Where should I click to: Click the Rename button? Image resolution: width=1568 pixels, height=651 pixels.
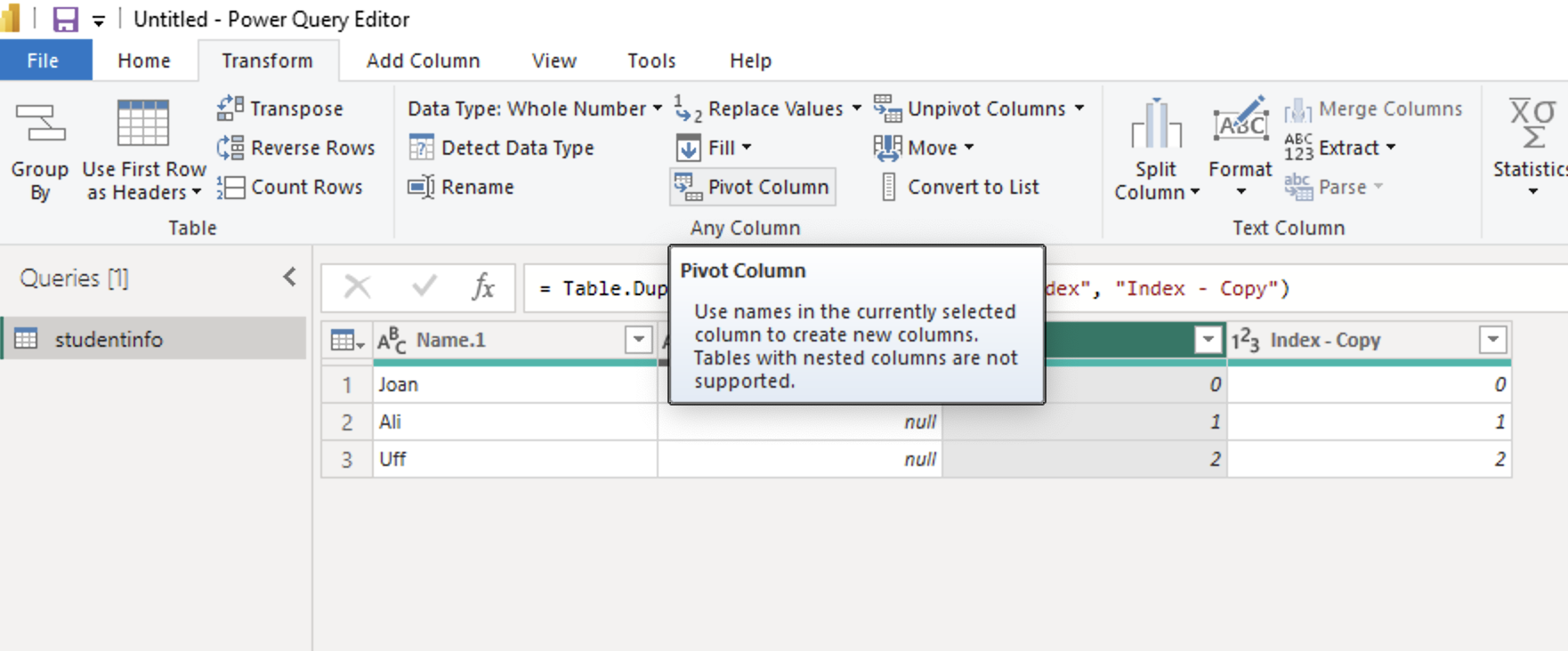461,187
